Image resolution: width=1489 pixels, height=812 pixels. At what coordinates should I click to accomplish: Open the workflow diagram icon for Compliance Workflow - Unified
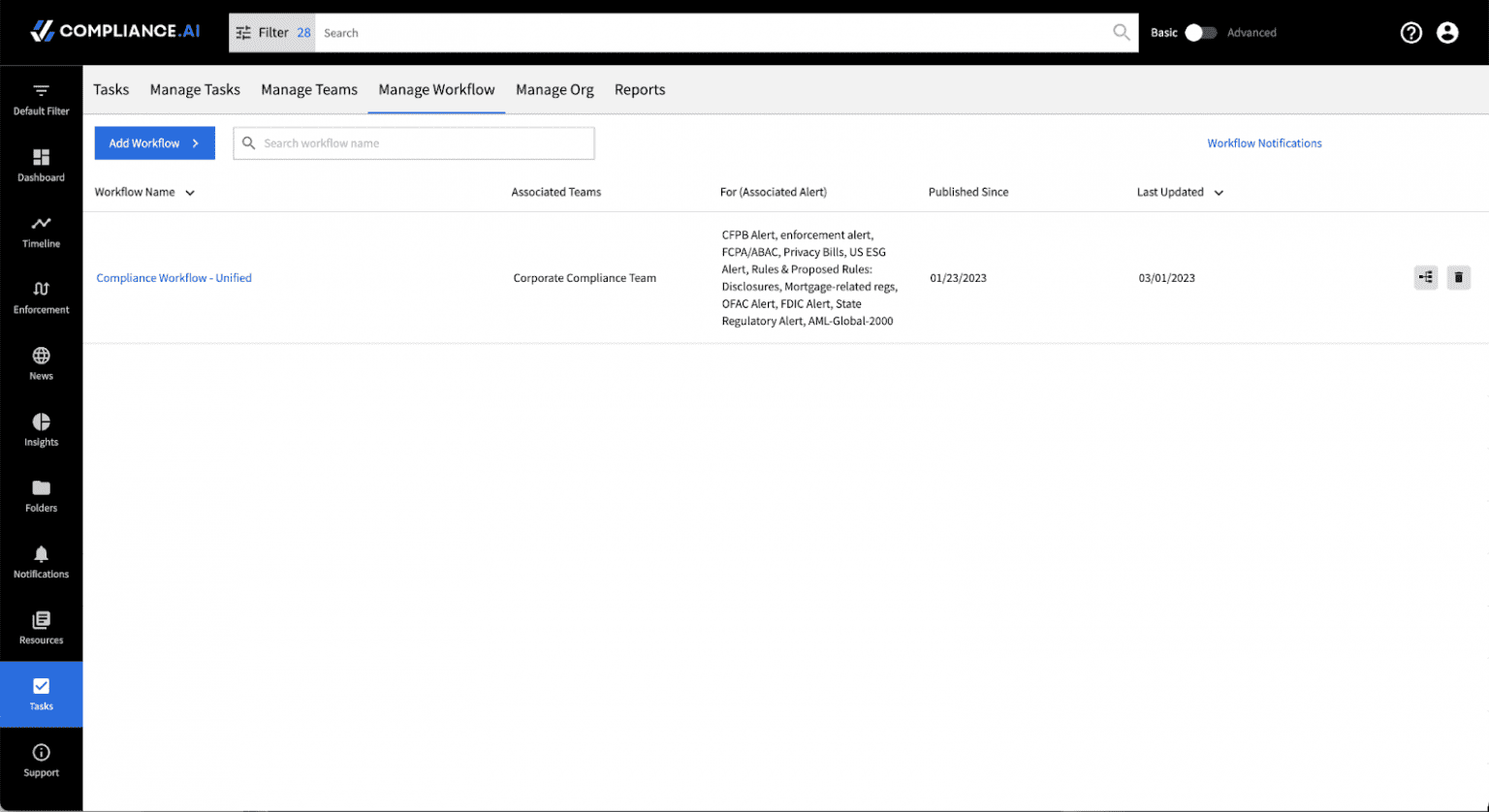click(1425, 277)
